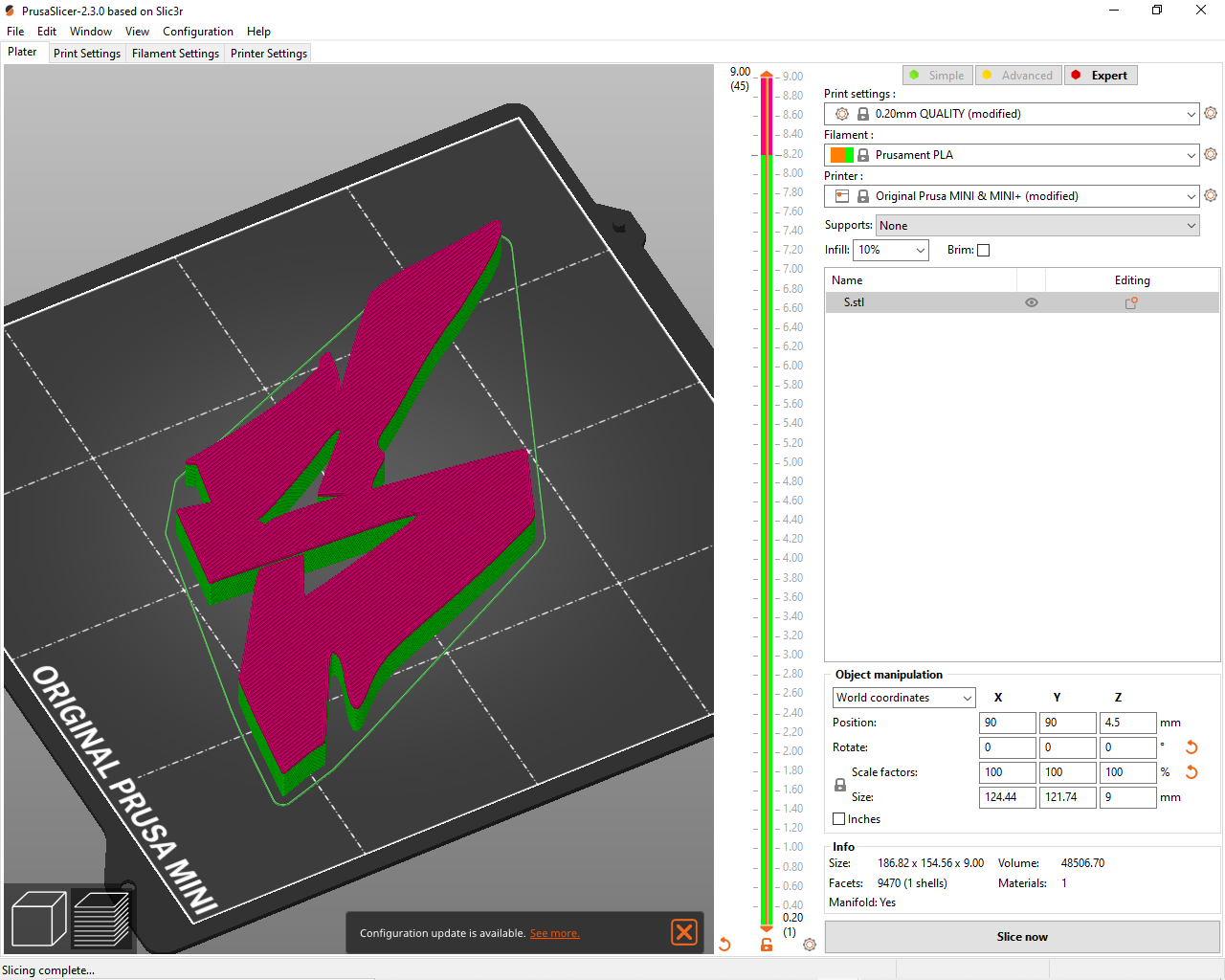Click the lock icon beside Prusament PLA
This screenshot has width=1225, height=980.
pos(863,155)
